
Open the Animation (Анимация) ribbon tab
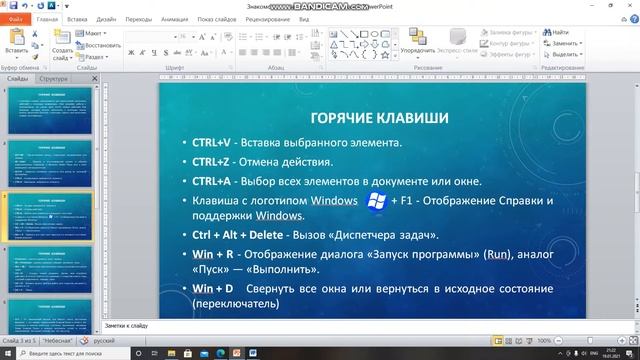pyautogui.click(x=174, y=19)
